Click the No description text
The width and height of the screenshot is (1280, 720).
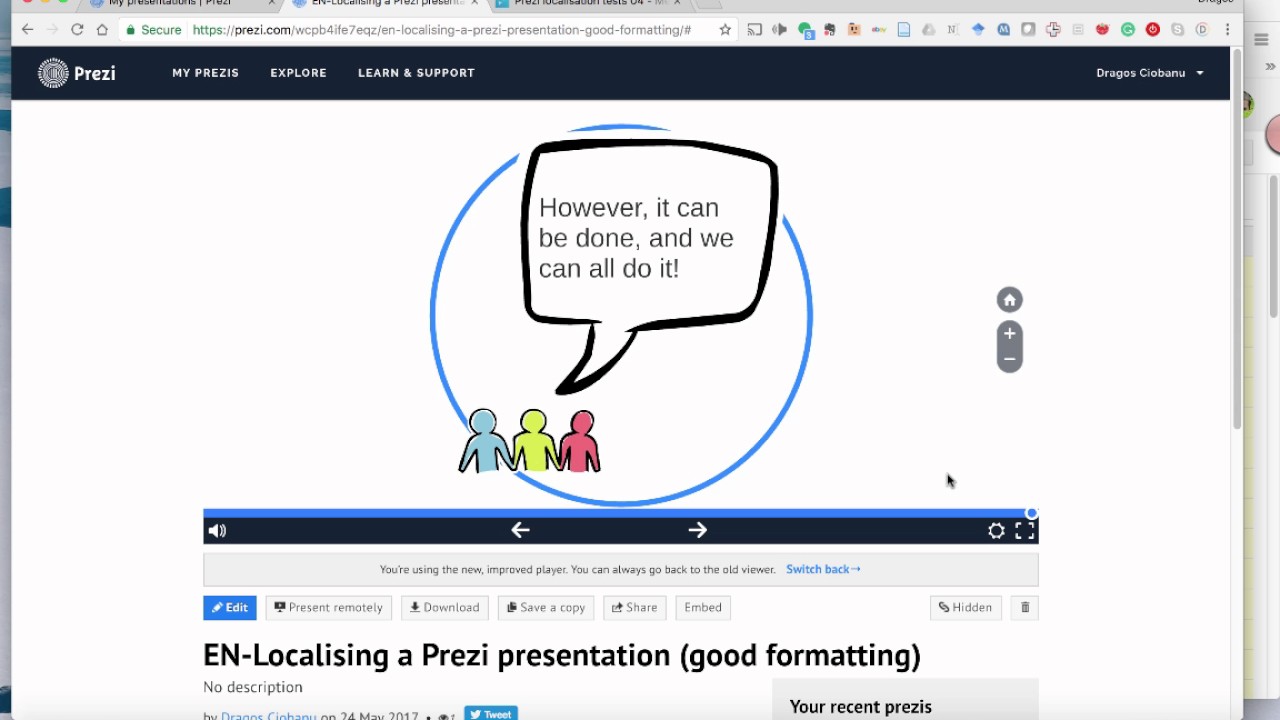click(x=253, y=687)
